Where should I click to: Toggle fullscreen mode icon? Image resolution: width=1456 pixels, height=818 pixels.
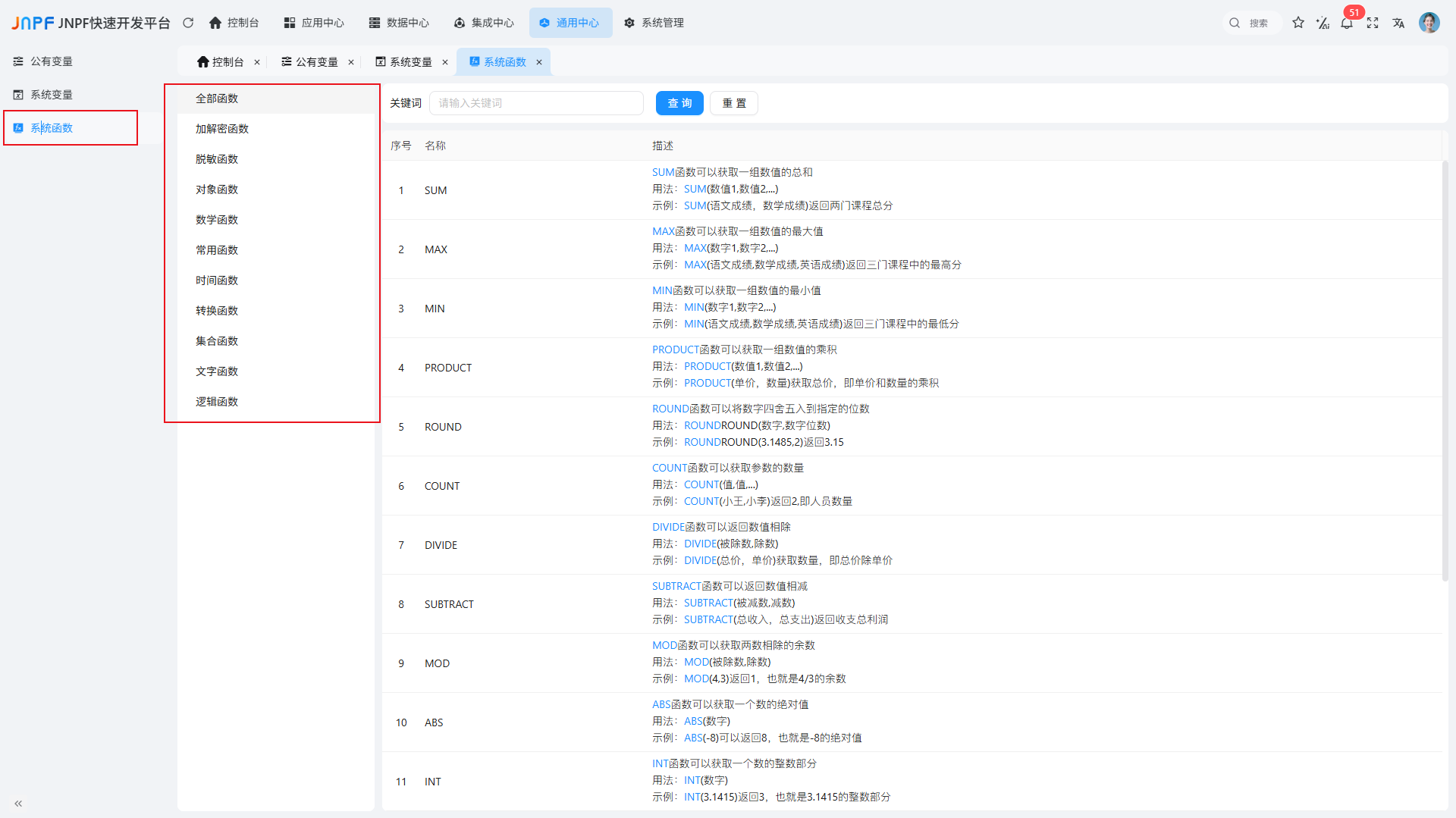pyautogui.click(x=1373, y=23)
